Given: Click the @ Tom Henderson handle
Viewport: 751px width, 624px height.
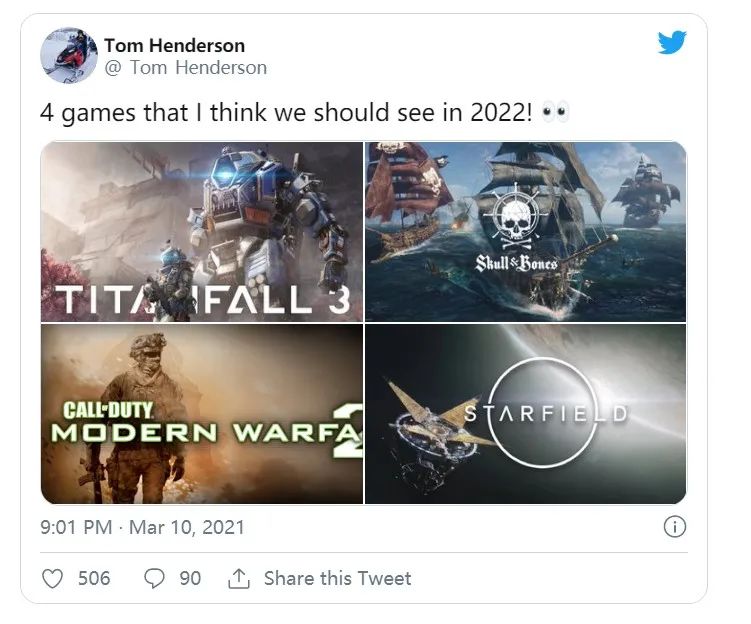Looking at the screenshot, I should point(186,68).
